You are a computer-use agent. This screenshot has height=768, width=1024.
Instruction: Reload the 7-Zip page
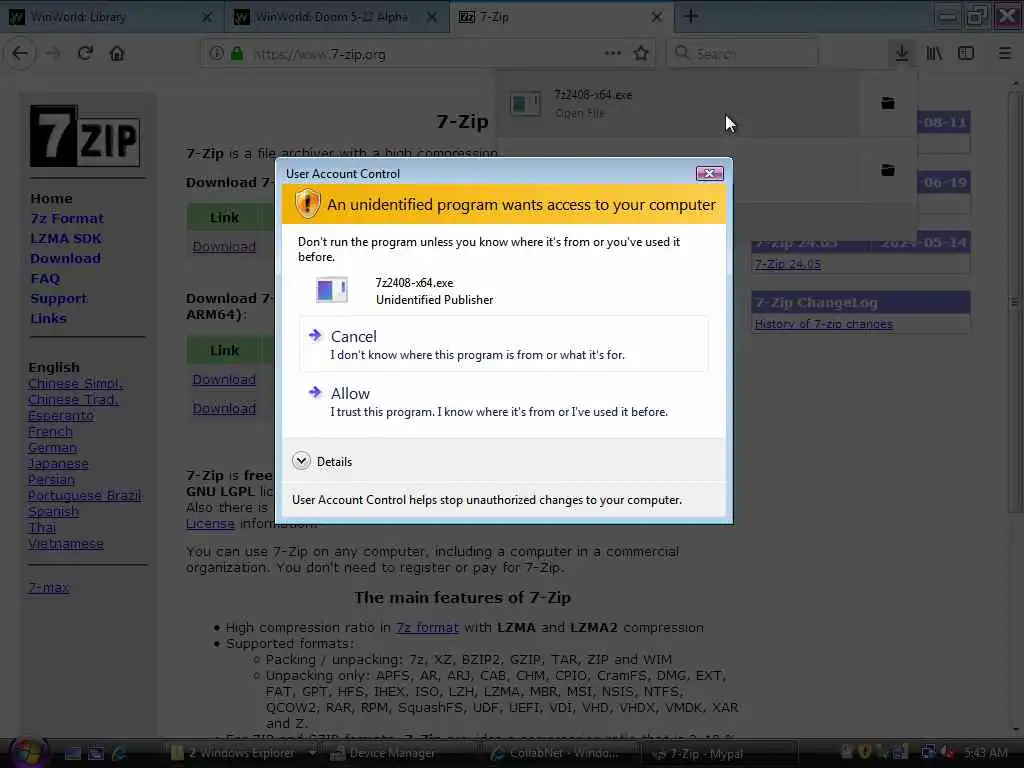85,54
